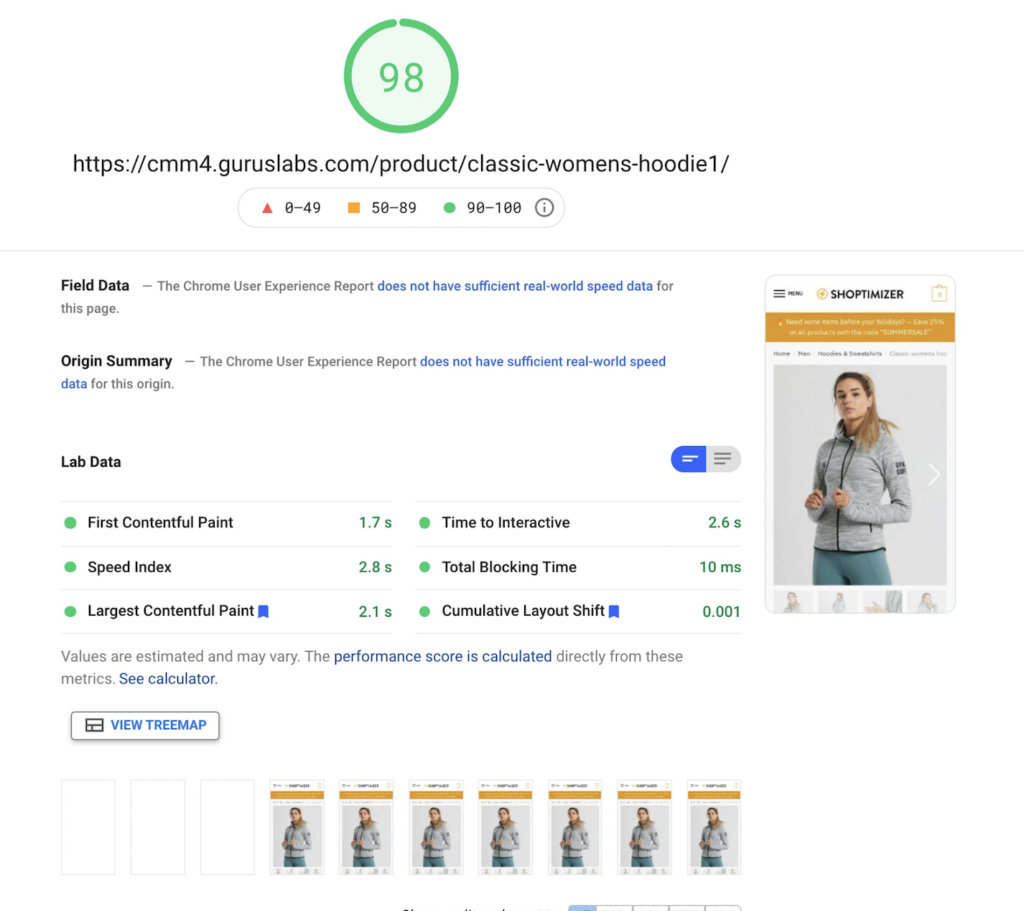Click the 98 performance score gauge
This screenshot has height=911, width=1024.
[401, 76]
